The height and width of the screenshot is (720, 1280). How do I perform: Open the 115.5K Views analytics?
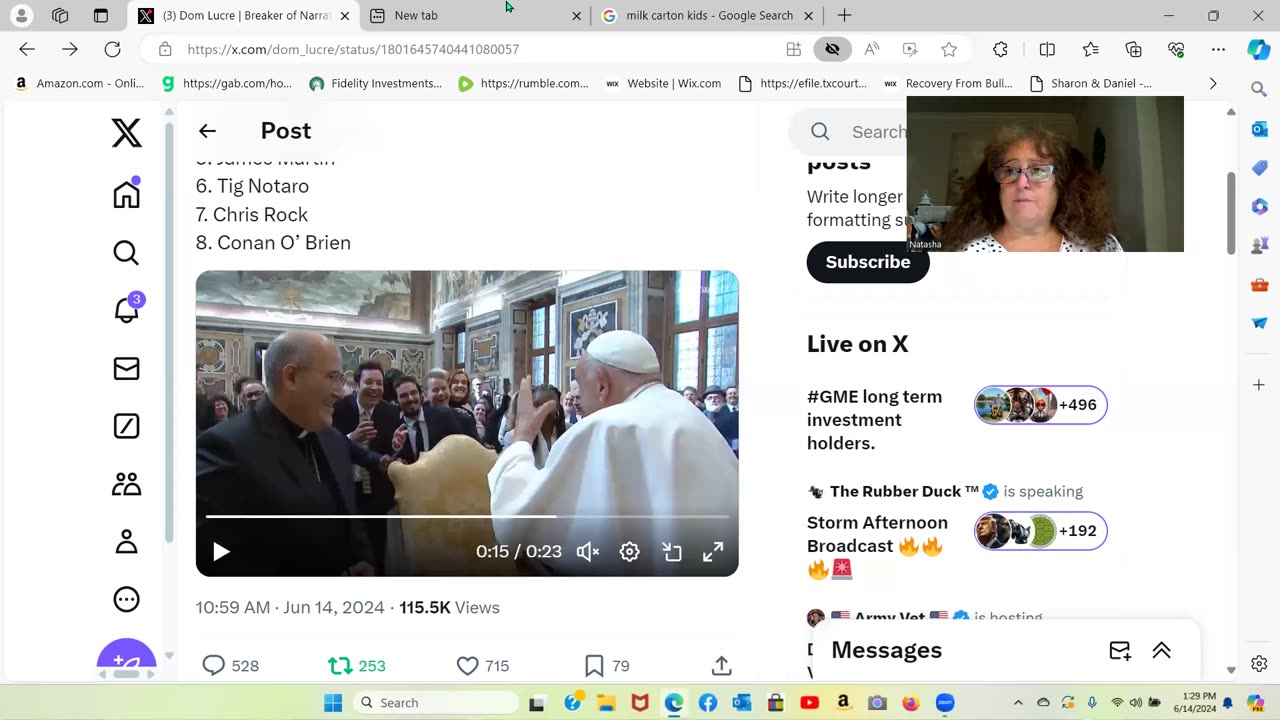pos(449,608)
